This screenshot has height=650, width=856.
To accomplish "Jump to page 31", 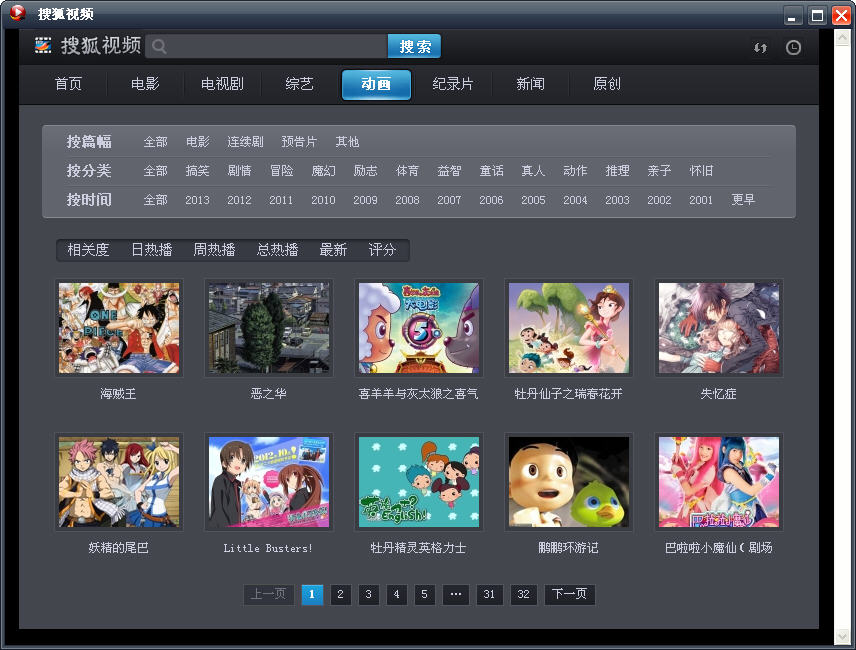I will pos(489,594).
